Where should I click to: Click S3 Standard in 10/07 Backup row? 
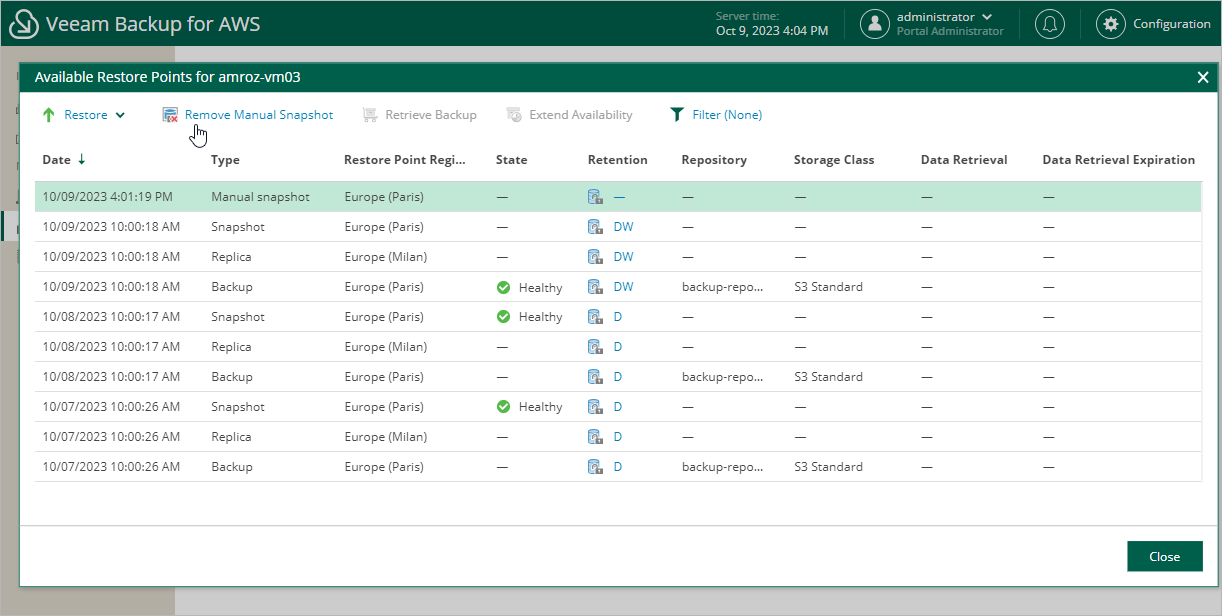828,467
